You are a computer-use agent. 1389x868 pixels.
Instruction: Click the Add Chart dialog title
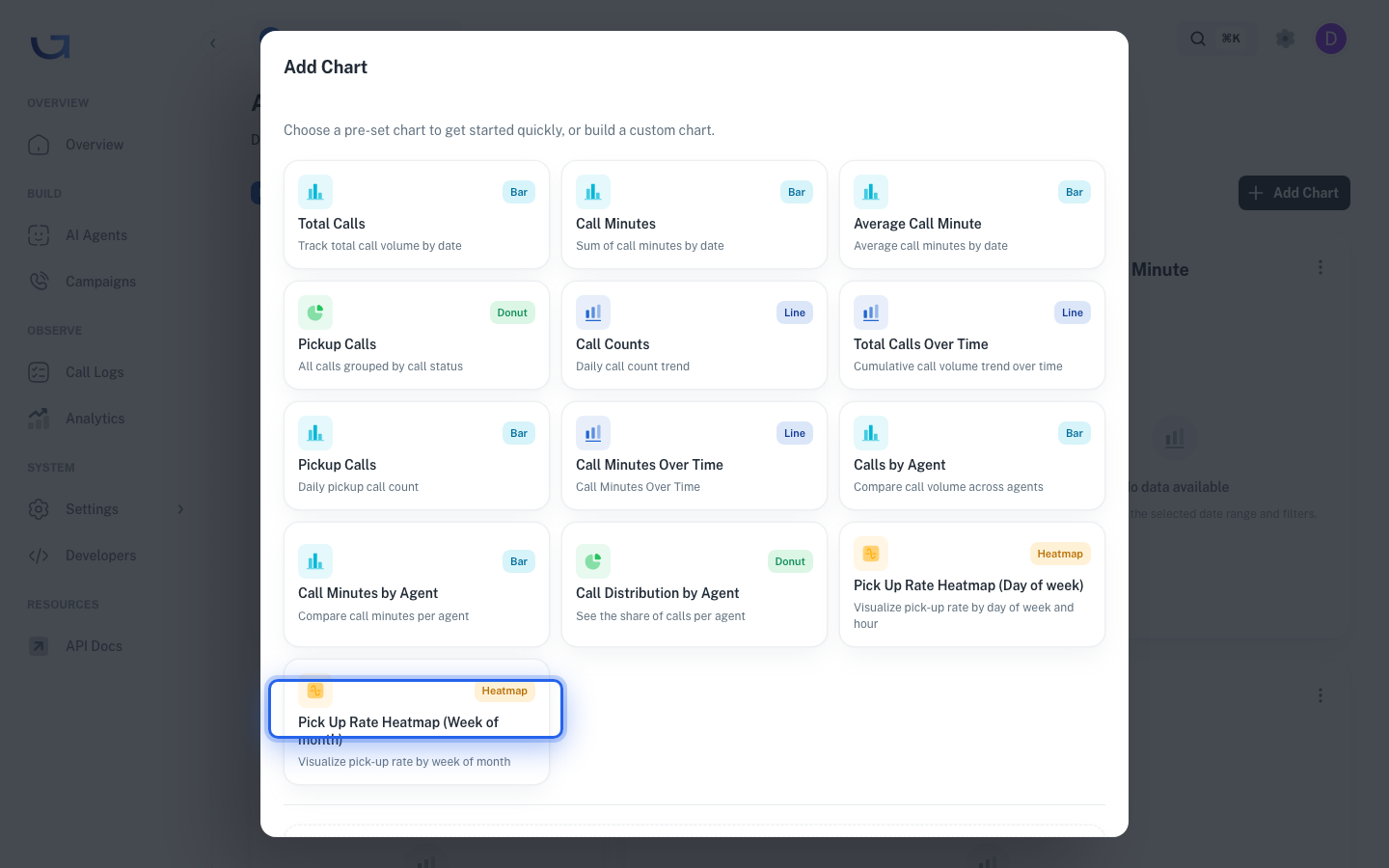325,67
